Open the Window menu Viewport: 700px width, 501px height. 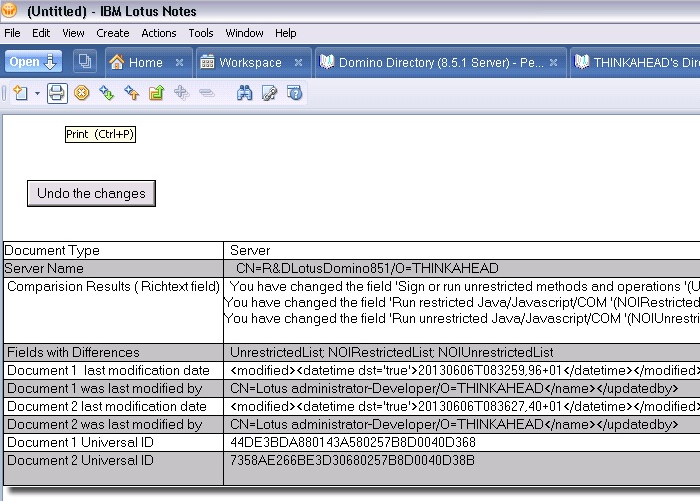click(244, 33)
